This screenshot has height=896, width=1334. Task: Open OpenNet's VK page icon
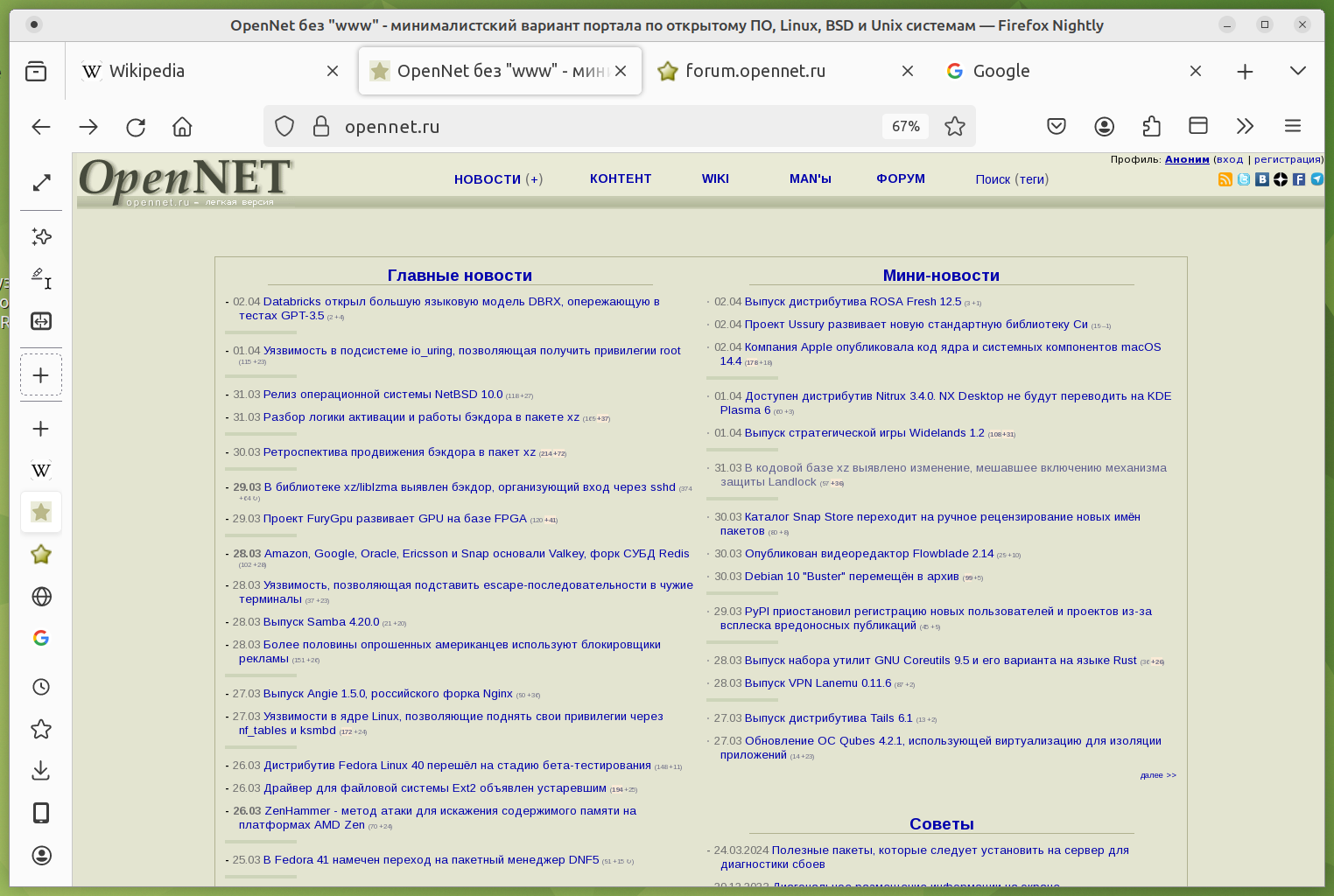pos(1262,179)
